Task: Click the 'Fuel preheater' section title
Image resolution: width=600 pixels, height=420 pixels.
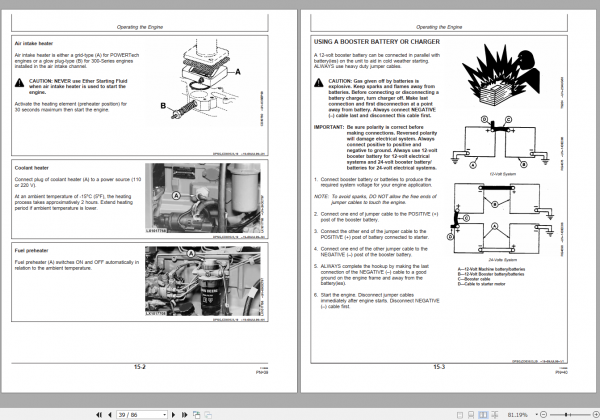Action: coord(31,251)
